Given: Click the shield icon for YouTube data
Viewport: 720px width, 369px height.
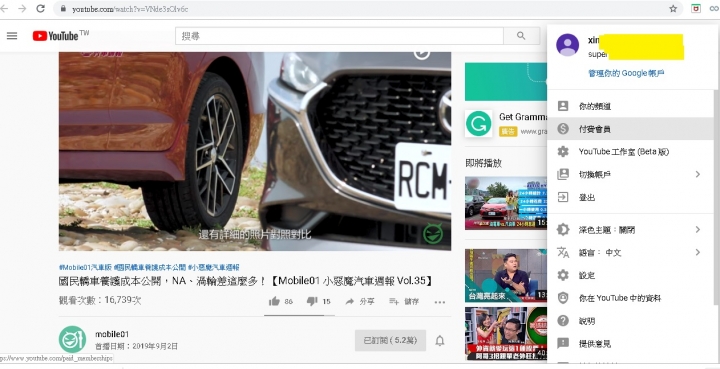Looking at the screenshot, I should [x=562, y=298].
